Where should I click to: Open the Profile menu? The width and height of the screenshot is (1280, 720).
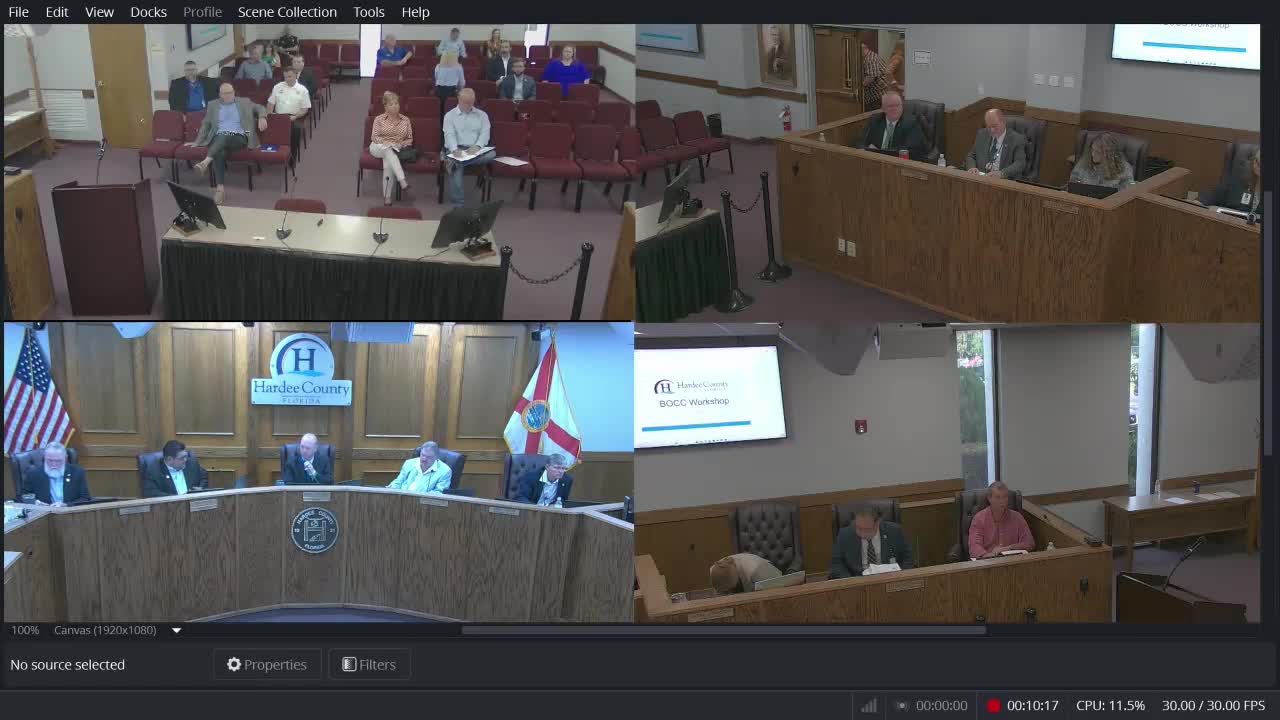pos(202,12)
